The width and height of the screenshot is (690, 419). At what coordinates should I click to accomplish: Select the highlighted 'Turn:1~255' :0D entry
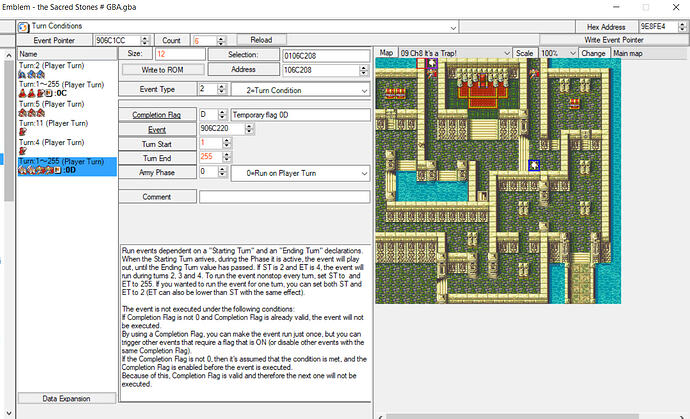click(x=67, y=166)
